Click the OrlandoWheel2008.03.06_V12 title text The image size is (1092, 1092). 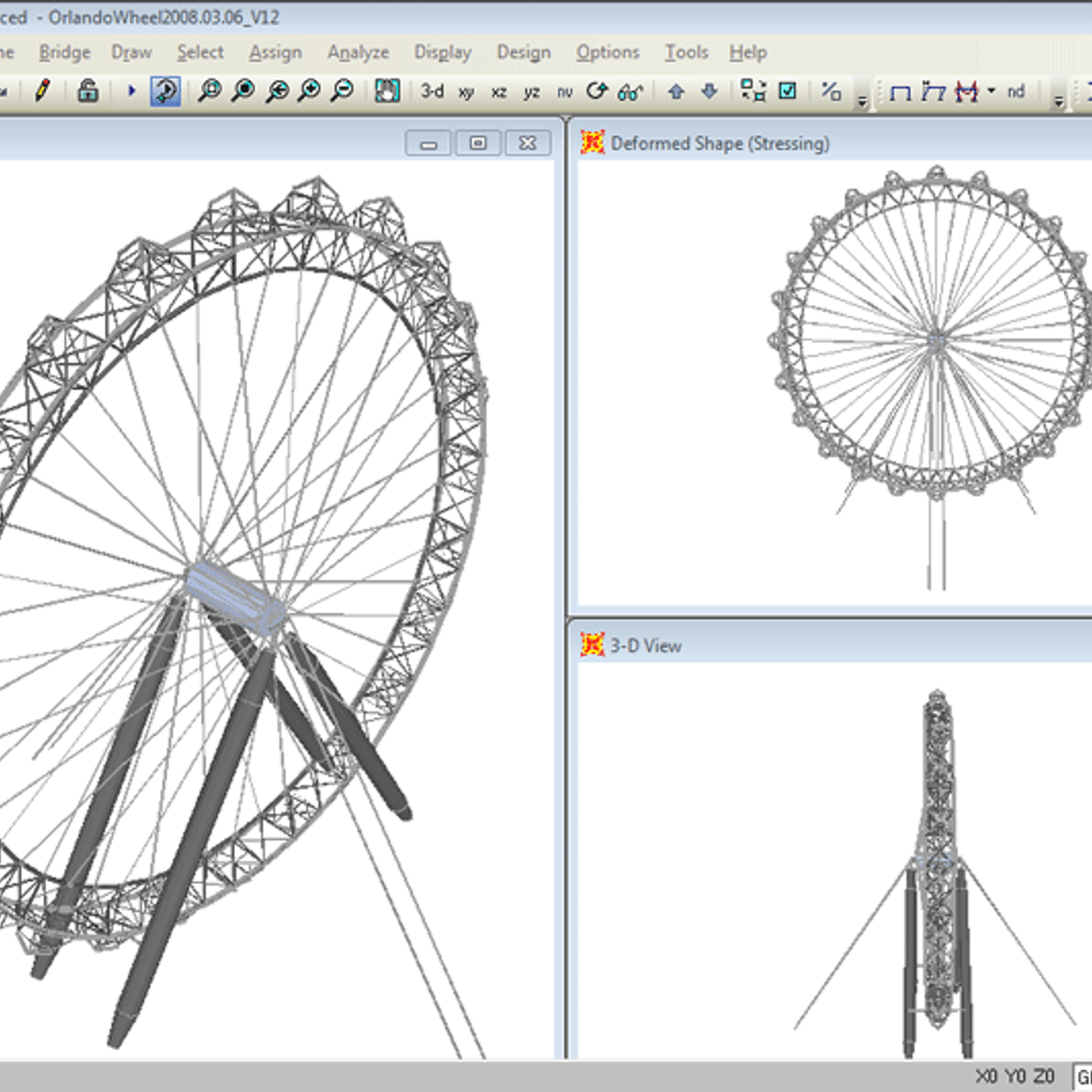point(164,17)
